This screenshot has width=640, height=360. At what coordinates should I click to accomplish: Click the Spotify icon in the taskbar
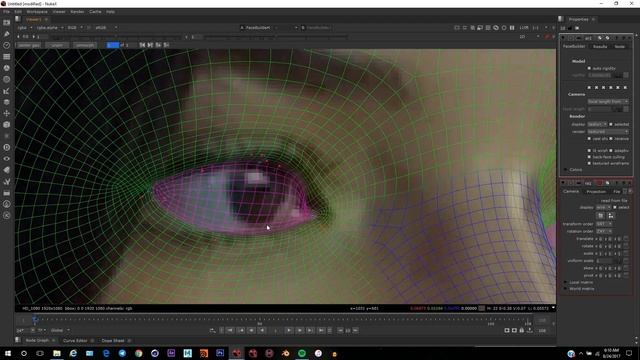[x=302, y=353]
